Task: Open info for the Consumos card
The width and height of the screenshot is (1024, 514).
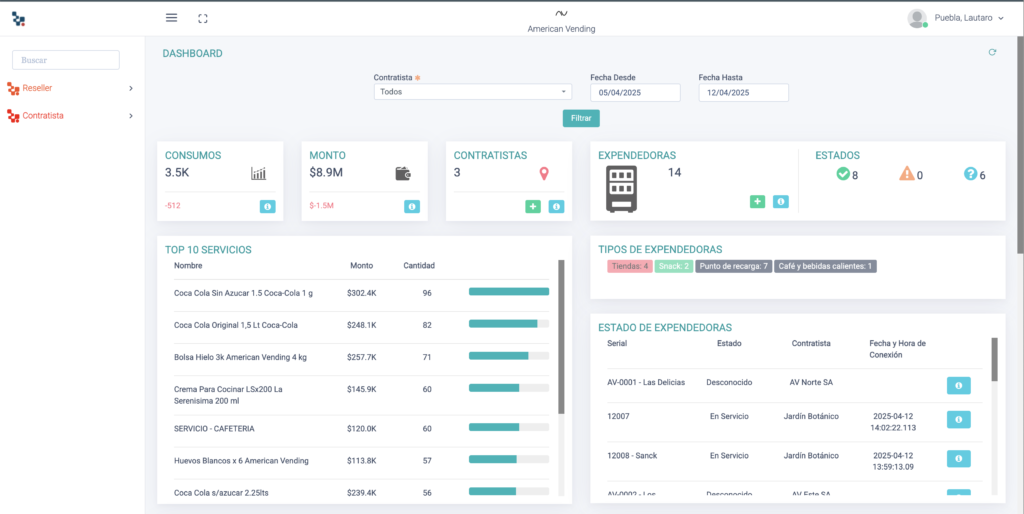Action: coord(267,206)
